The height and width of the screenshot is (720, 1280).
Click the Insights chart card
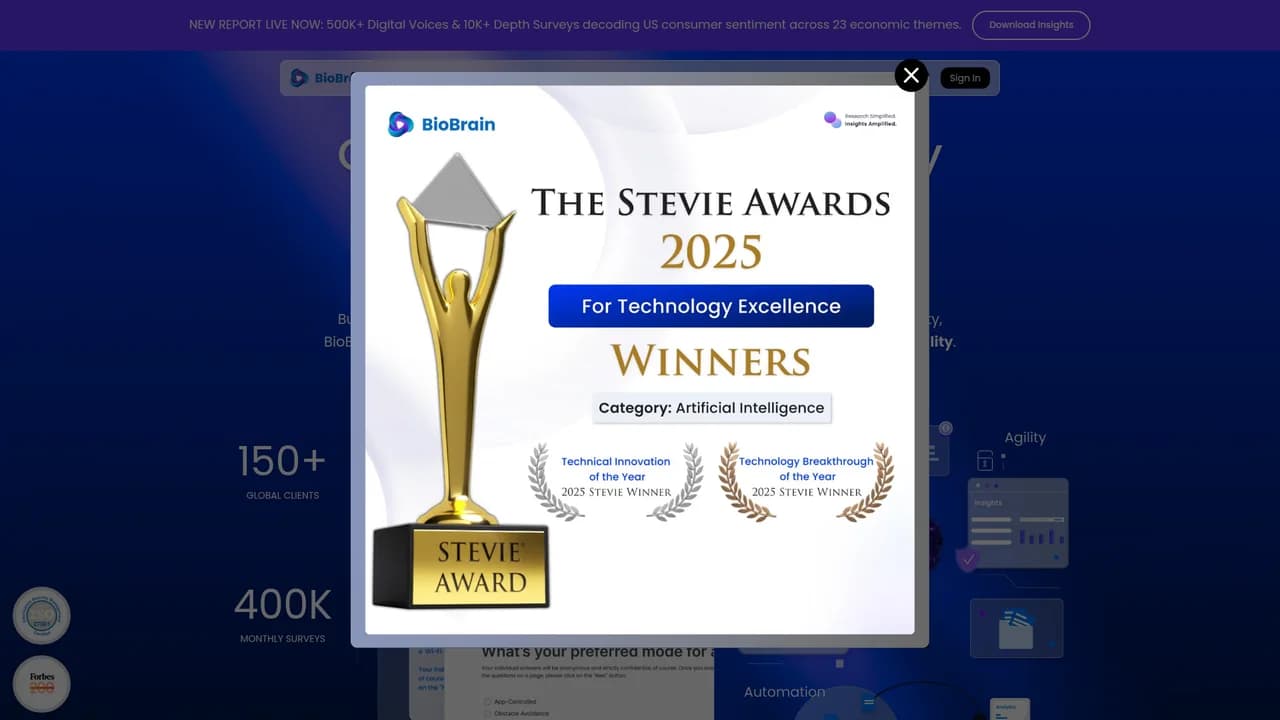[1018, 523]
